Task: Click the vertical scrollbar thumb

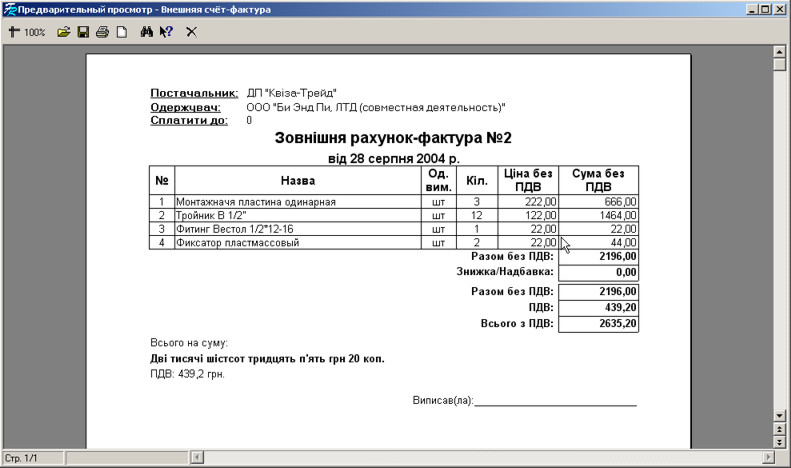Action: pyautogui.click(x=780, y=65)
